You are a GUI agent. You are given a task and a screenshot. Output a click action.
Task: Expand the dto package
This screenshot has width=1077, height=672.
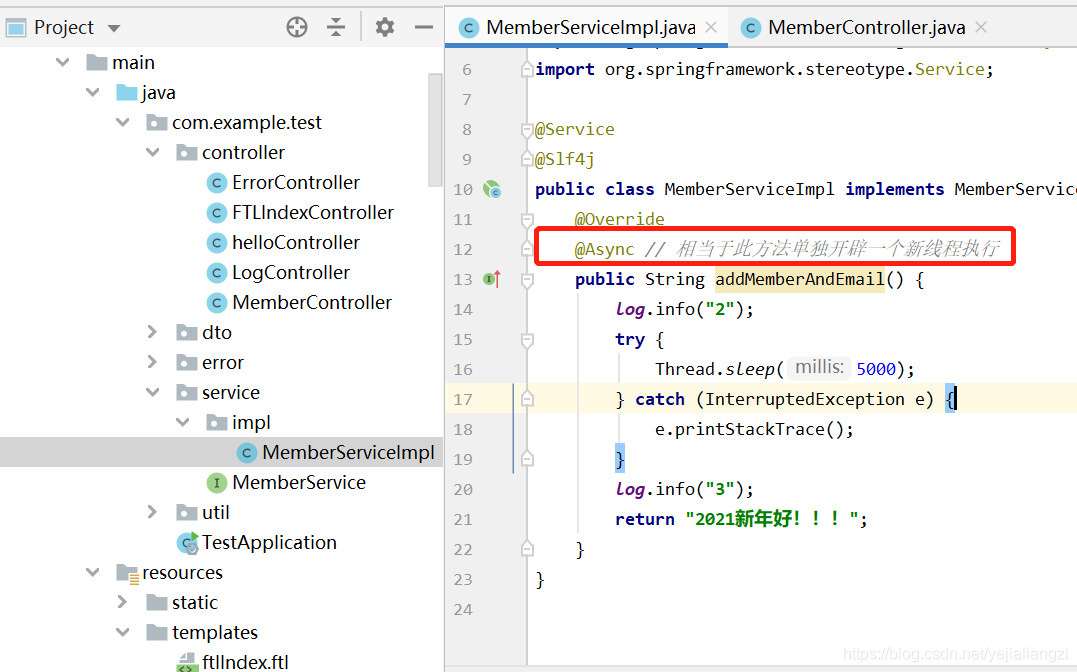click(x=152, y=333)
